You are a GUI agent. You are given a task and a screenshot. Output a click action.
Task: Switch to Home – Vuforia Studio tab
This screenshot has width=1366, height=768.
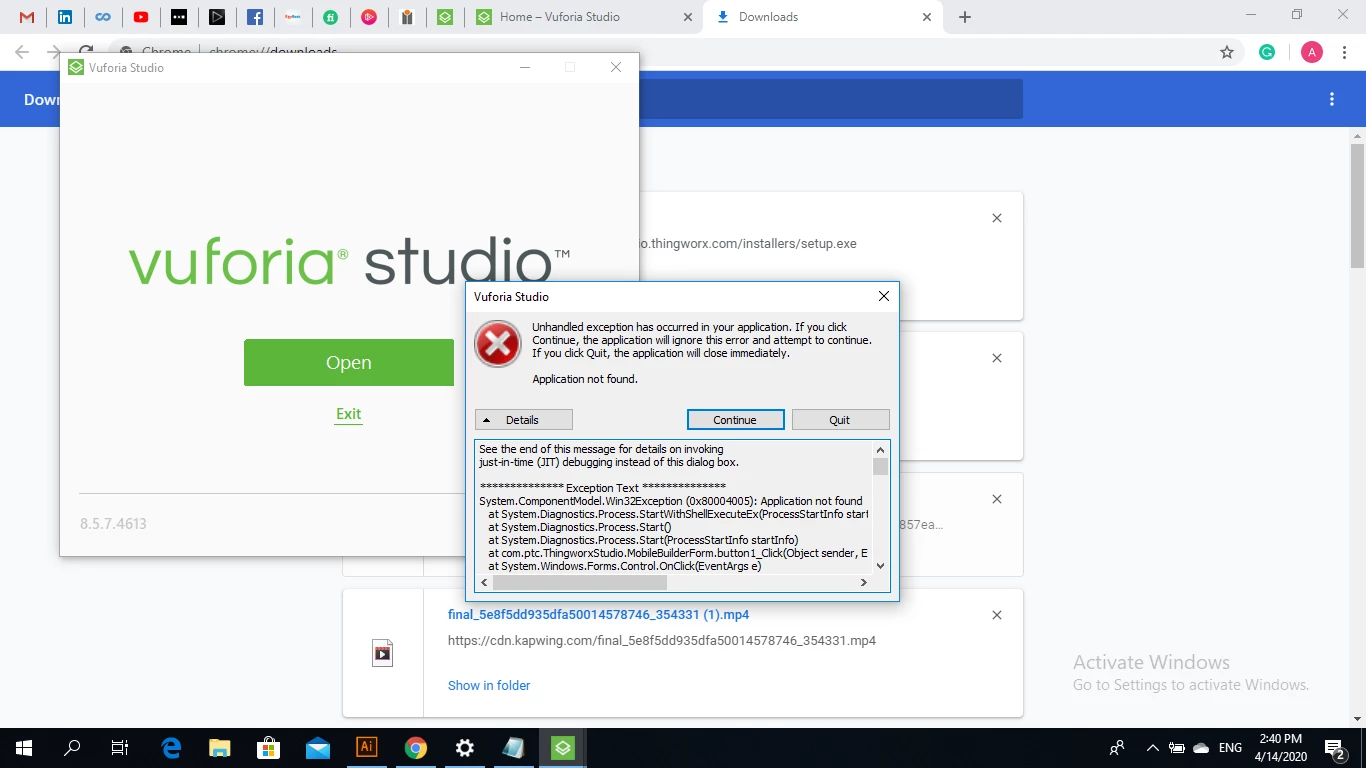point(585,17)
